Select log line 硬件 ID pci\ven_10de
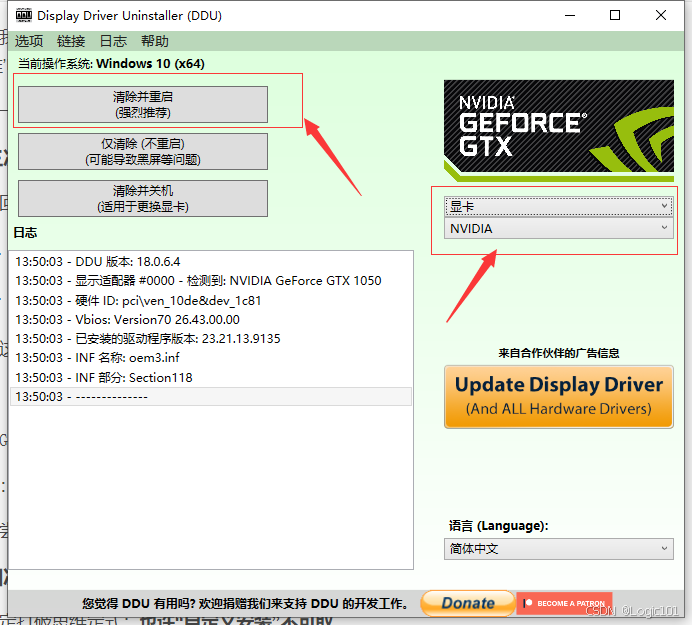 click(x=211, y=301)
